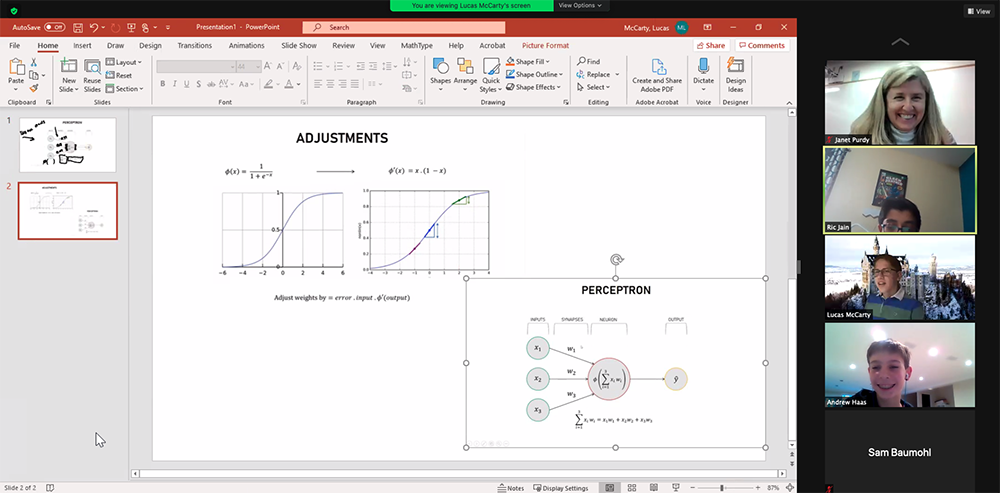The width and height of the screenshot is (1000, 493).
Task: Open the Layout dropdown
Action: coord(128,62)
